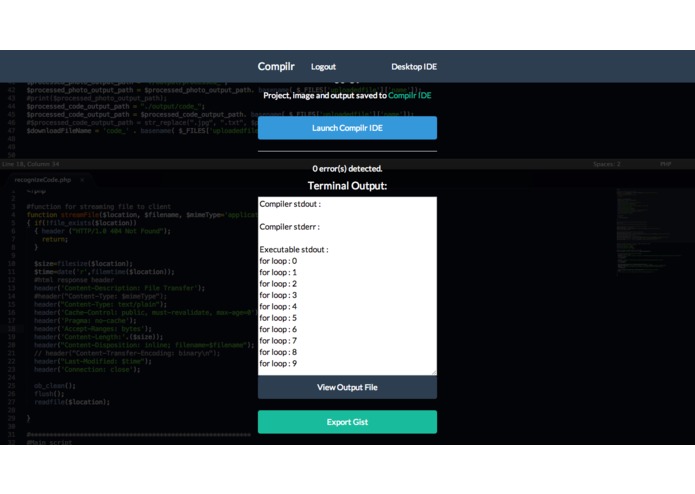Follow the green Compilr IDE link

(410, 95)
